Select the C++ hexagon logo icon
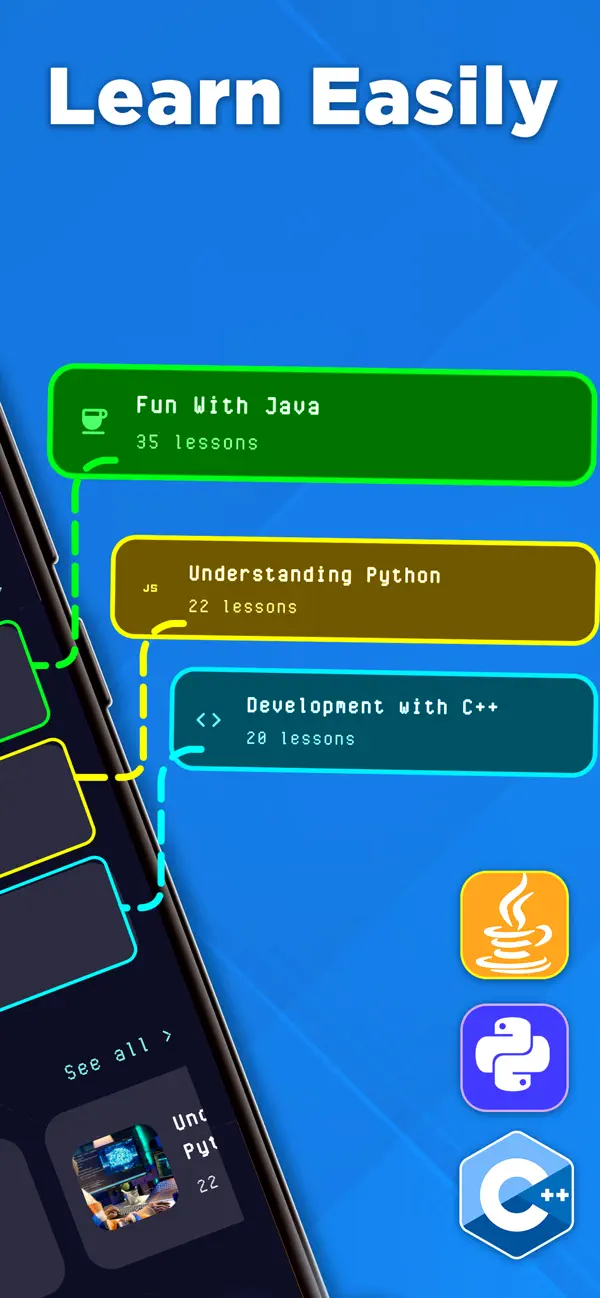Screen dimensions: 600x1298 pos(516,1194)
